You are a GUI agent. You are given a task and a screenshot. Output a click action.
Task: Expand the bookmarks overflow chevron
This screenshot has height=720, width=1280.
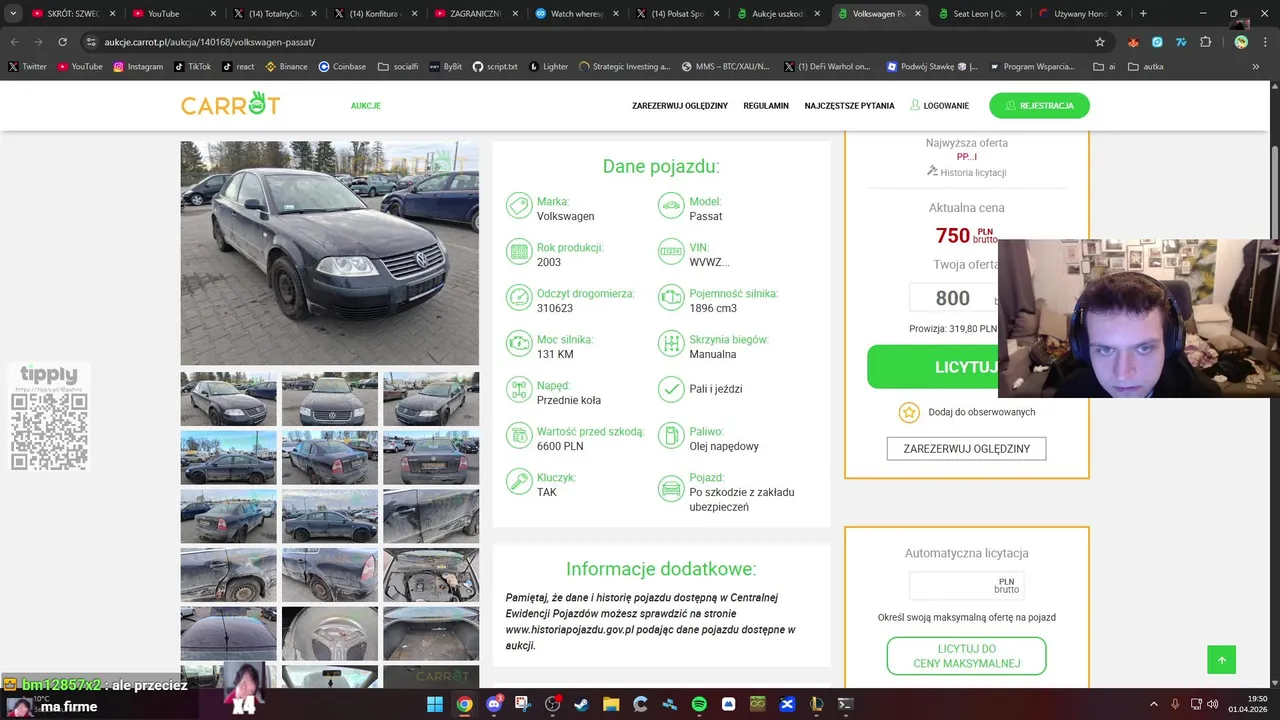pos(1256,67)
